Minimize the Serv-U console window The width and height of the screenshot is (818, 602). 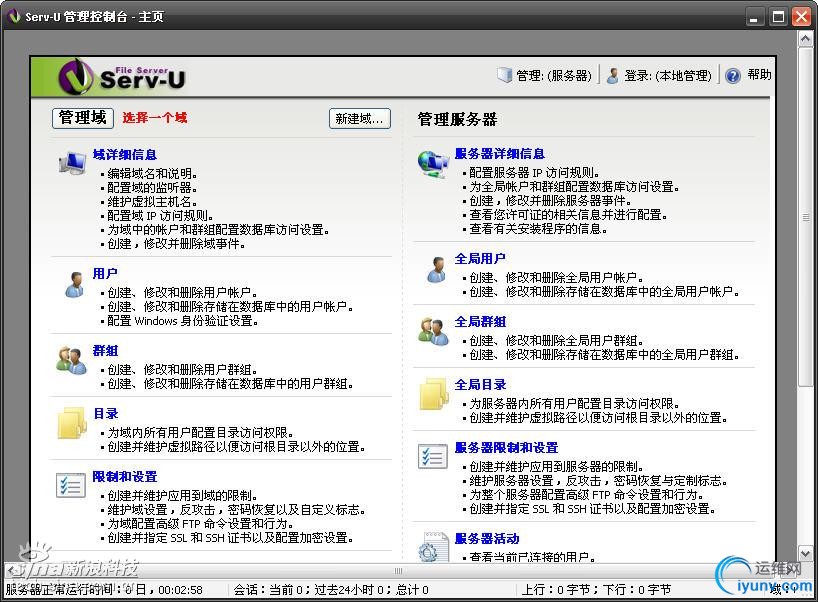pos(754,17)
